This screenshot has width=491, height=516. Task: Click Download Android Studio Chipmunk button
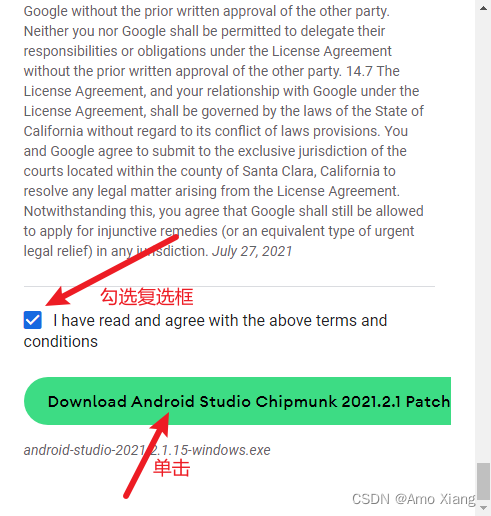point(237,401)
